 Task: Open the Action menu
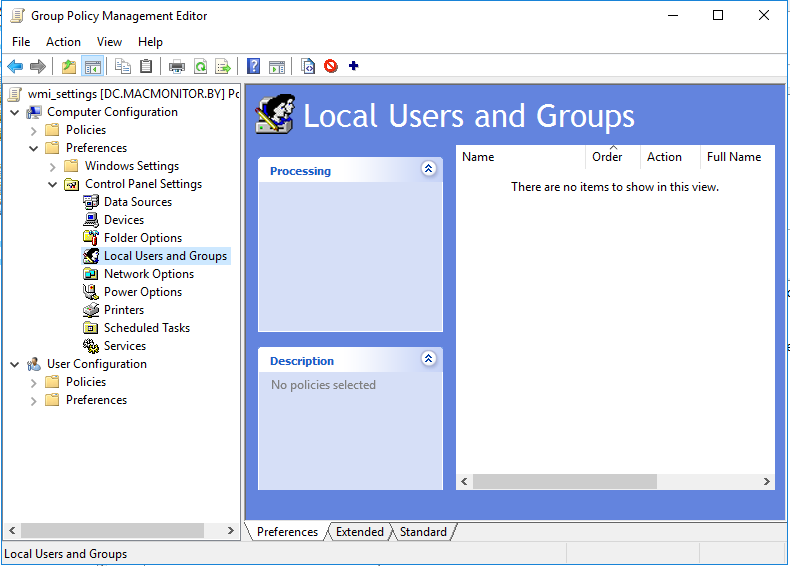click(x=63, y=42)
